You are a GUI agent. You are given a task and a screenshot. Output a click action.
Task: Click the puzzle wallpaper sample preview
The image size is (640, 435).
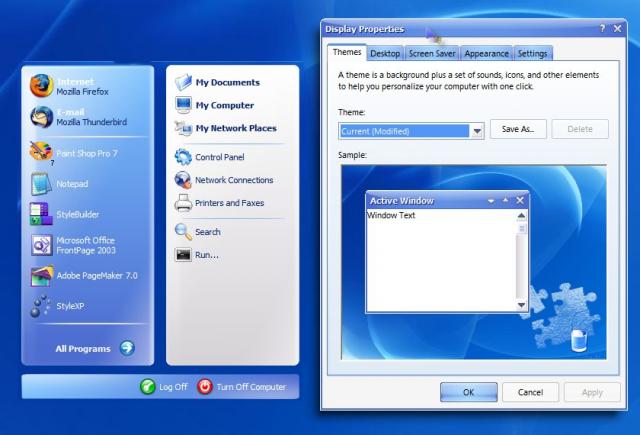point(473,262)
